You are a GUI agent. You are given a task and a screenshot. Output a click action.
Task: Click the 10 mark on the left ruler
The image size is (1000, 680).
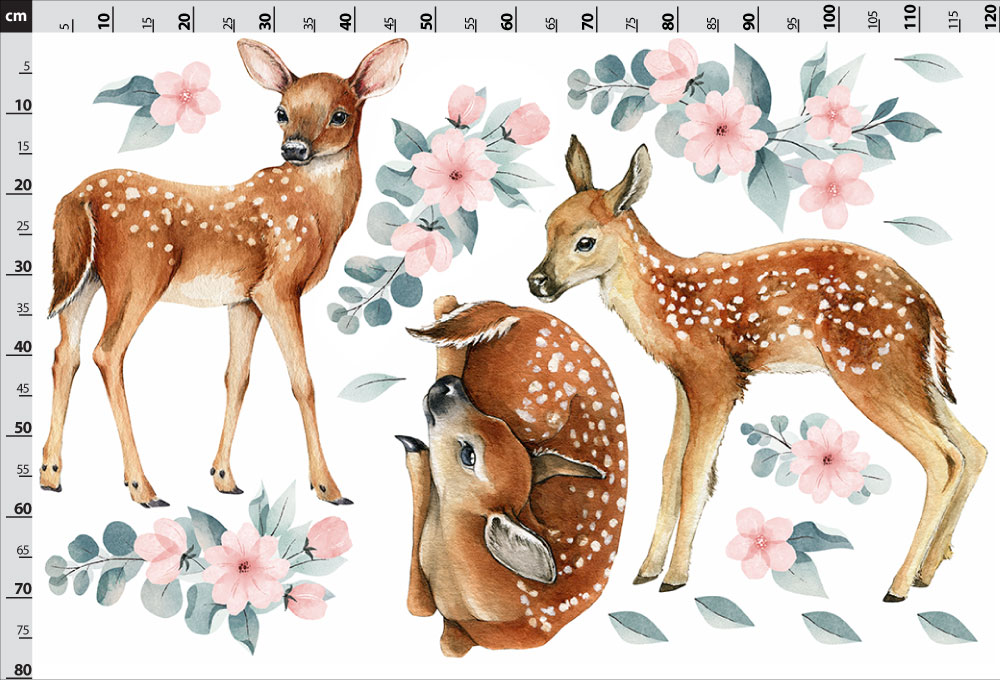click(22, 105)
